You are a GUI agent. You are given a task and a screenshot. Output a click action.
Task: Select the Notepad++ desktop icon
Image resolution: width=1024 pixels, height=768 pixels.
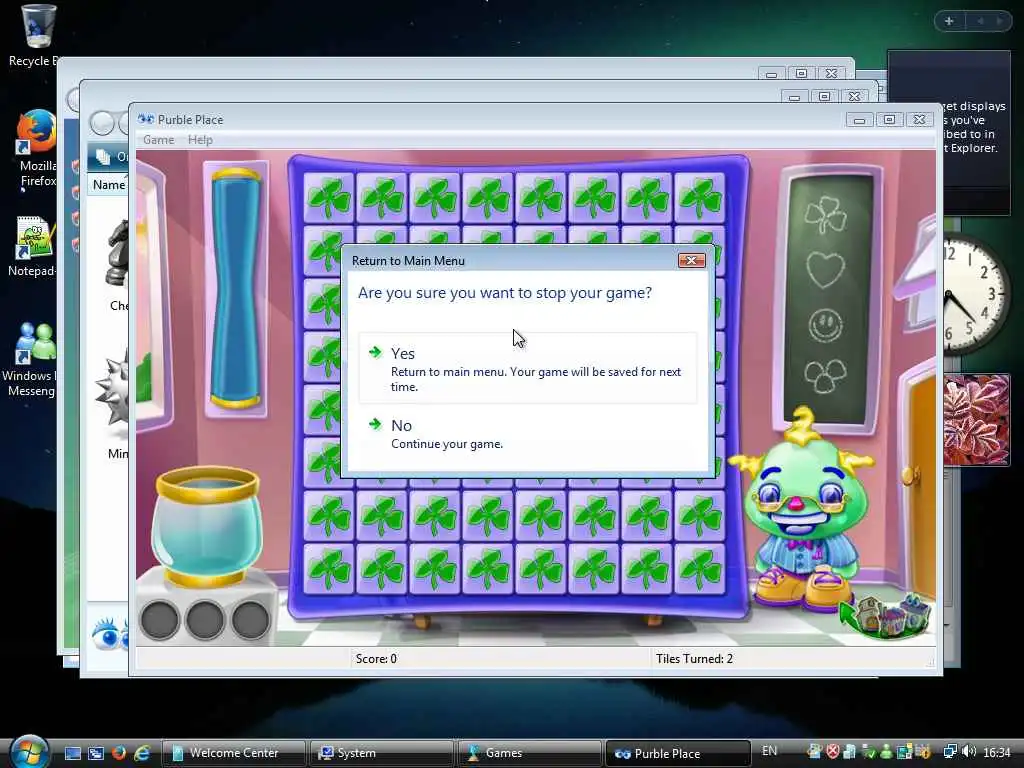tap(33, 247)
